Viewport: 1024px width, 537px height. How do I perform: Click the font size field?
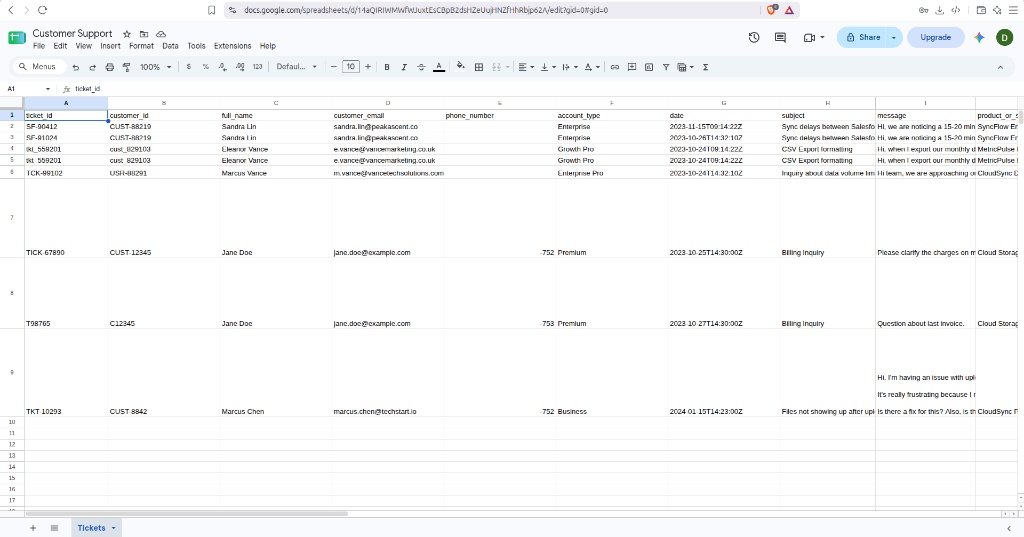point(351,67)
